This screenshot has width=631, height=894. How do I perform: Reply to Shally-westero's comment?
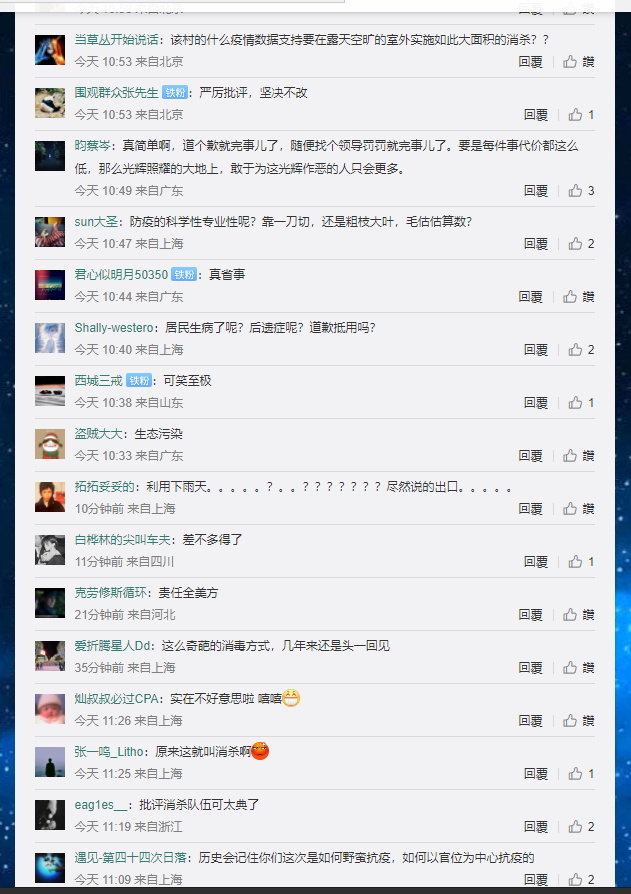536,350
